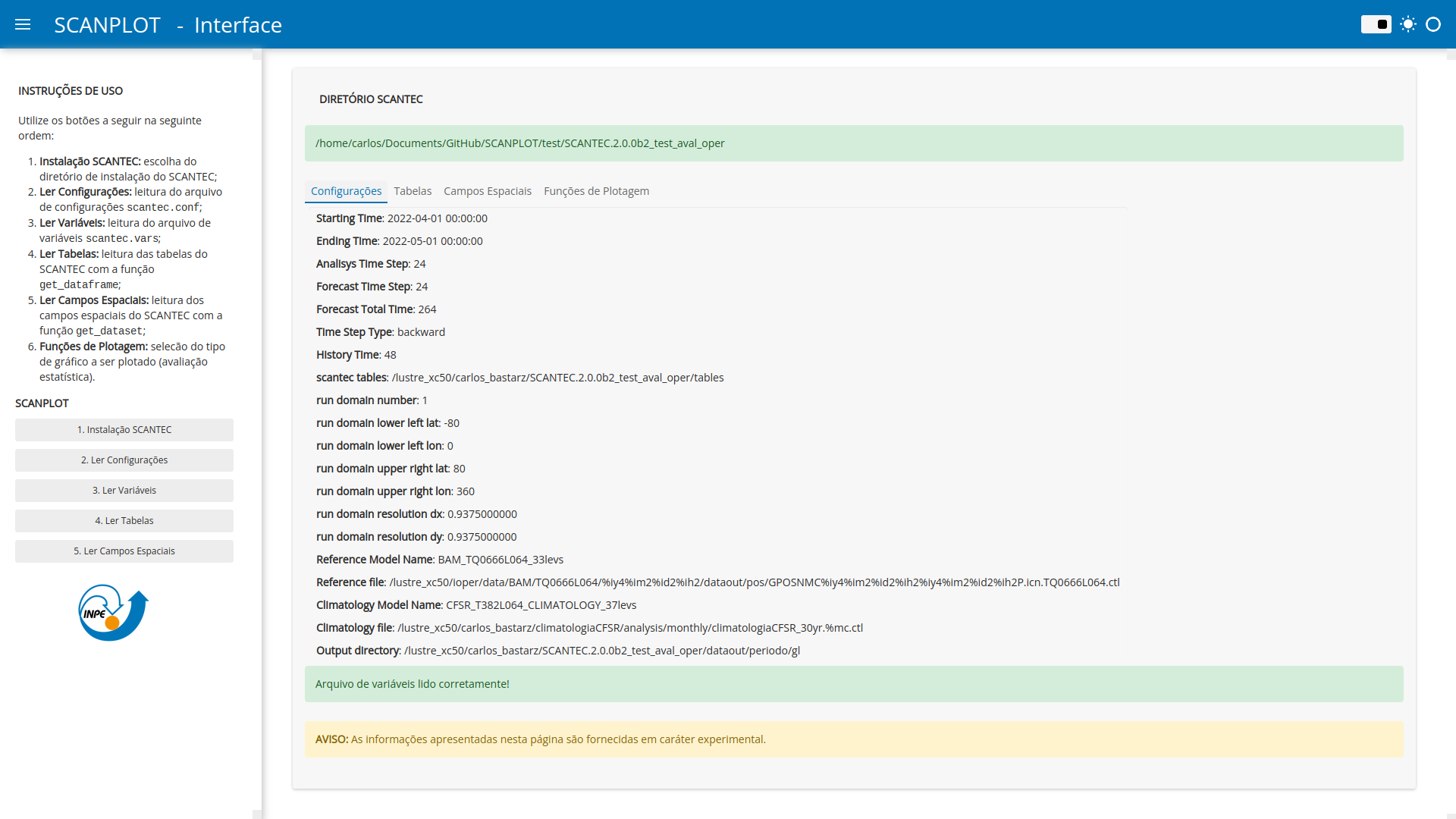Image resolution: width=1456 pixels, height=819 pixels.
Task: Click the INSTRUÇÕES DE USO heading
Action: coord(71,91)
